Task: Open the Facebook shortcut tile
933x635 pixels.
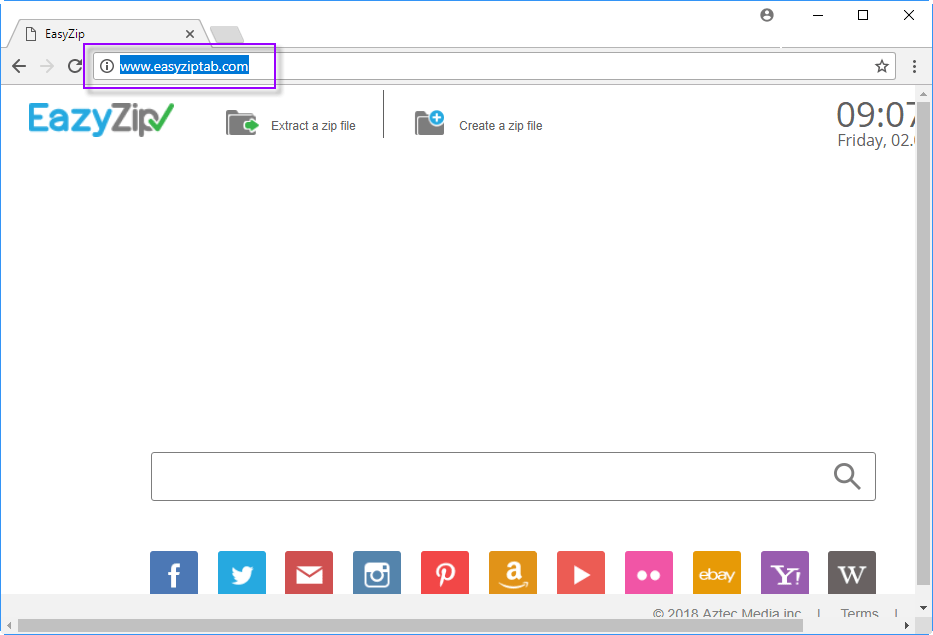Action: coord(174,573)
